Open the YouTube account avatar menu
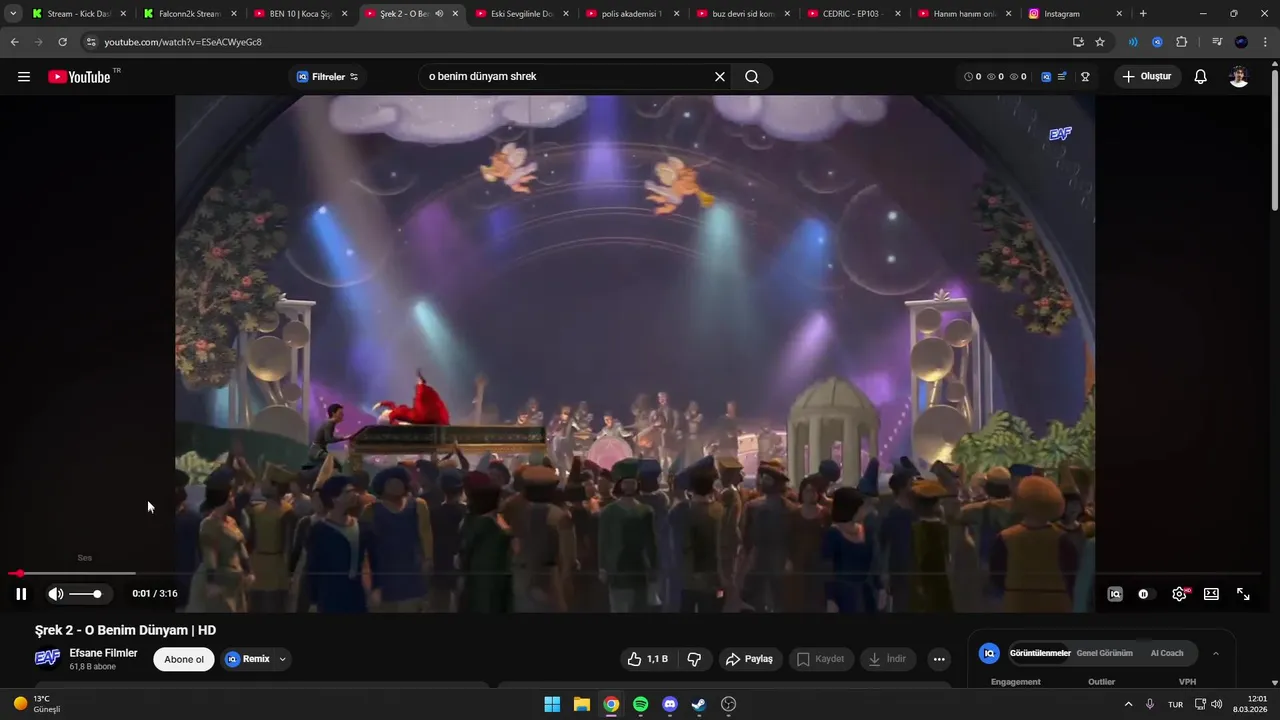This screenshot has width=1280, height=720. click(1239, 77)
